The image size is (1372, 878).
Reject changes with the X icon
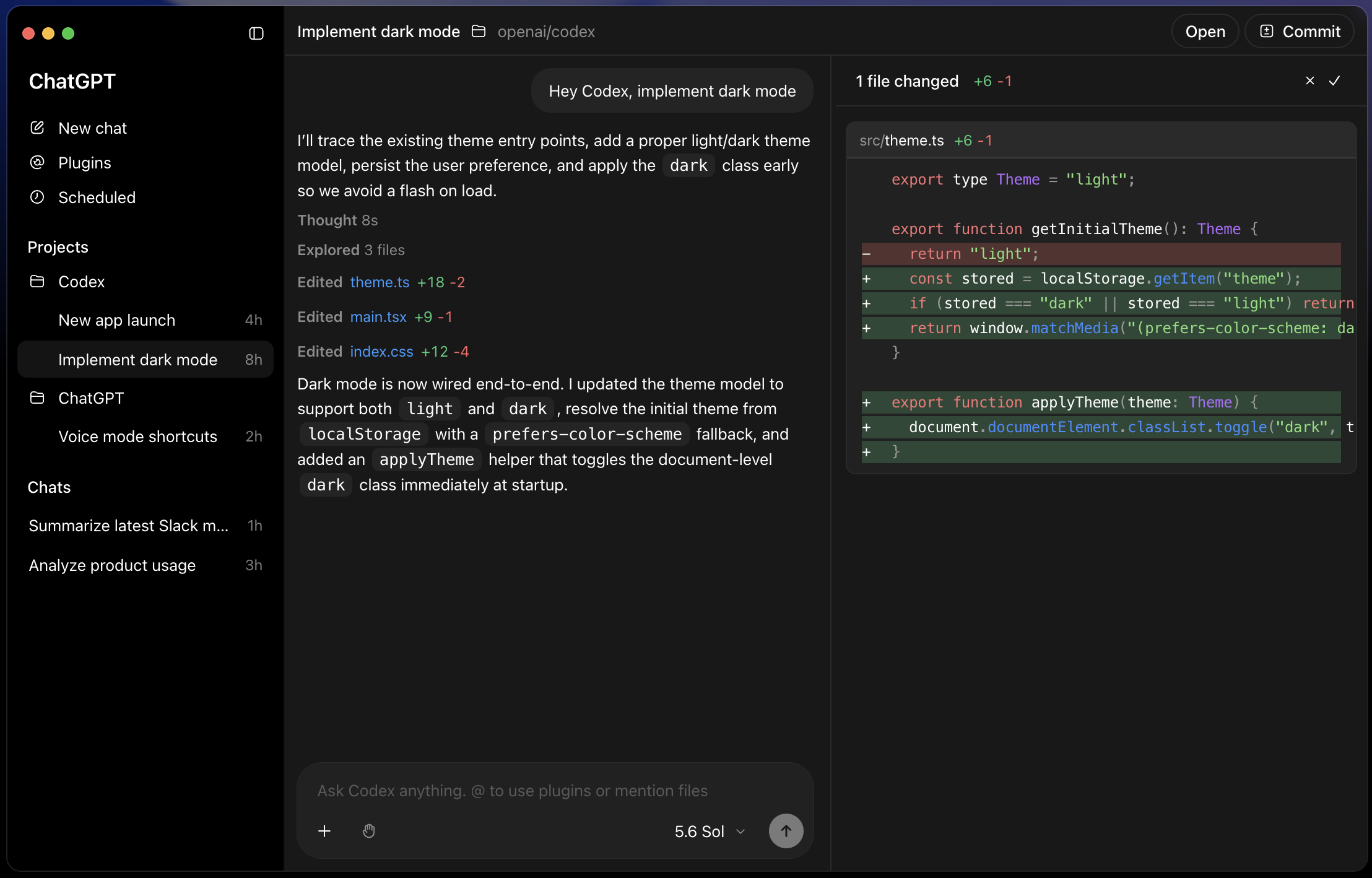pos(1309,80)
